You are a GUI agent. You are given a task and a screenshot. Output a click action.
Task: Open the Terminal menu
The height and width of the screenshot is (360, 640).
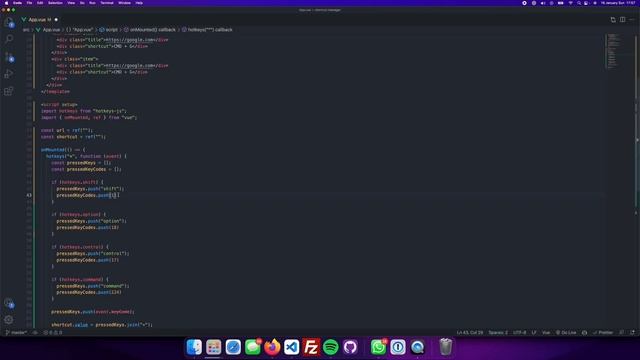(x=107, y=3)
